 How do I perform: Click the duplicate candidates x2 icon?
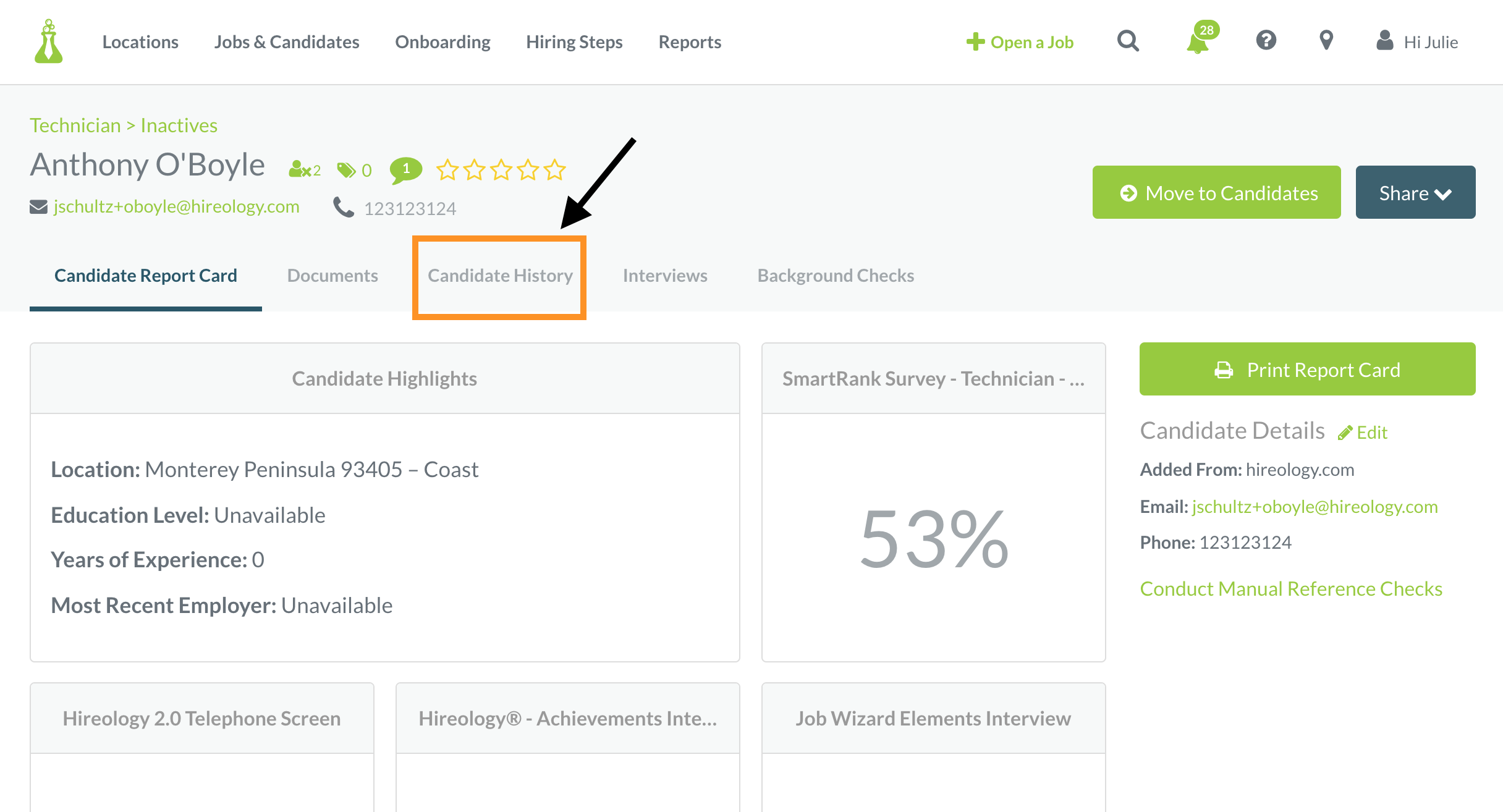tap(305, 169)
